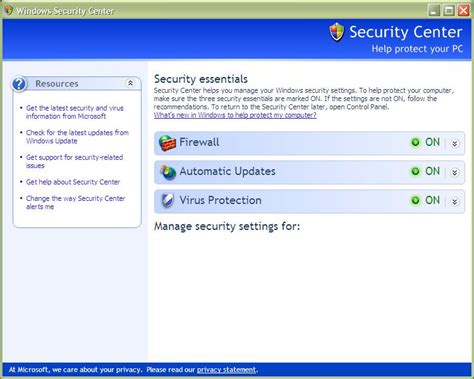Viewport: 474px width, 379px height.
Task: Expand the Virus Protection section chevron
Action: click(454, 202)
